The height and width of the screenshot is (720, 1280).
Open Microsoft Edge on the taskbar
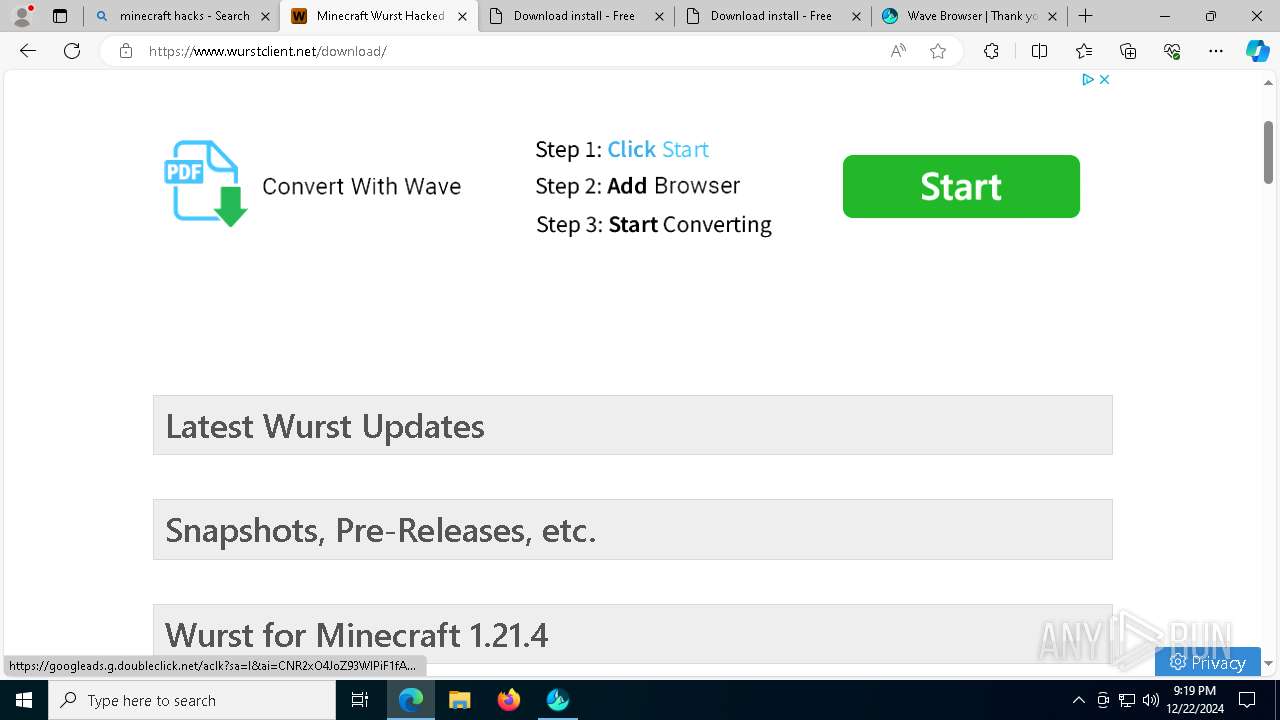(411, 700)
